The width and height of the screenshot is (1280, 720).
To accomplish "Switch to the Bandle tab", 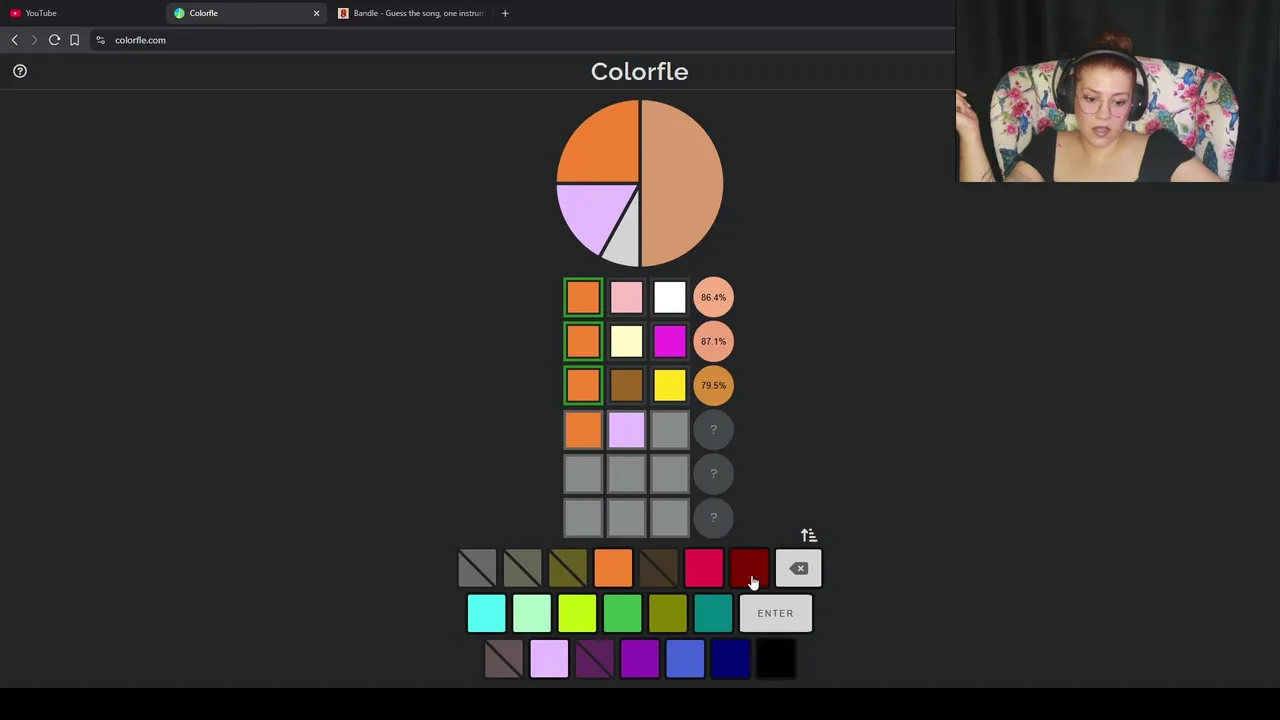I will click(x=411, y=13).
